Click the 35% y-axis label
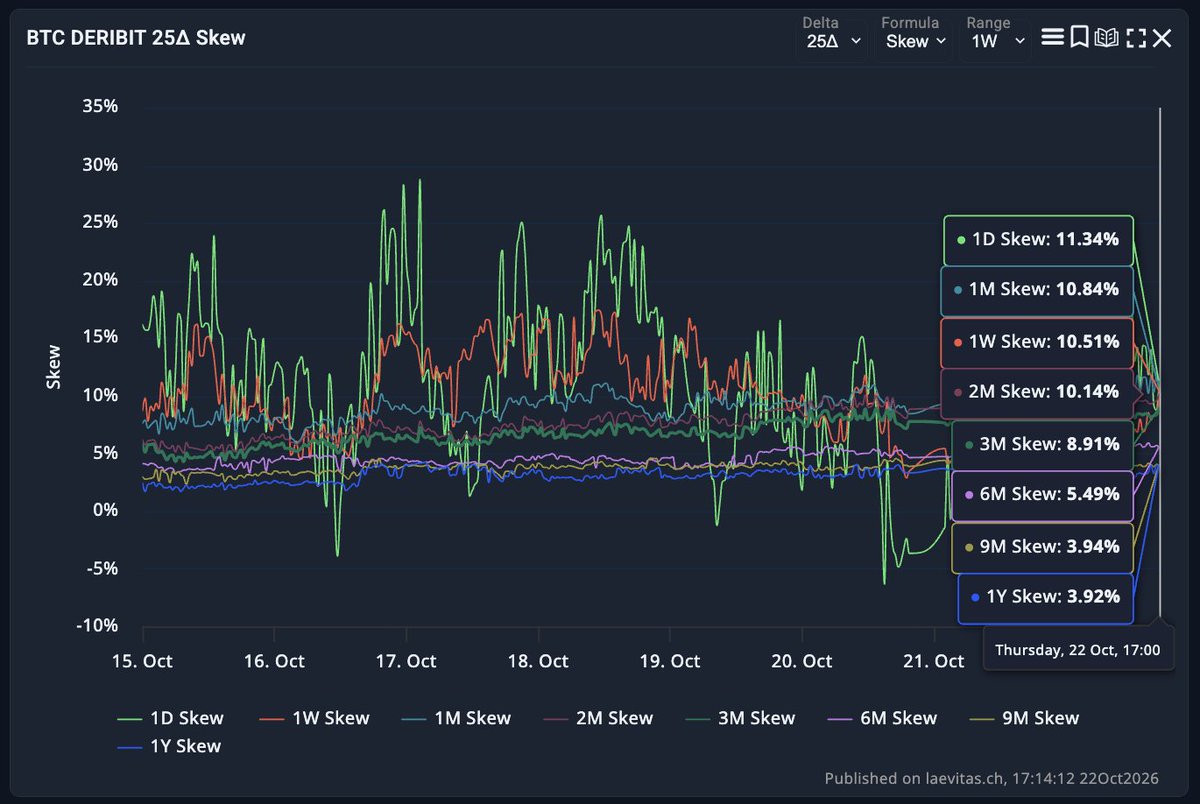Image resolution: width=1200 pixels, height=804 pixels. [100, 106]
